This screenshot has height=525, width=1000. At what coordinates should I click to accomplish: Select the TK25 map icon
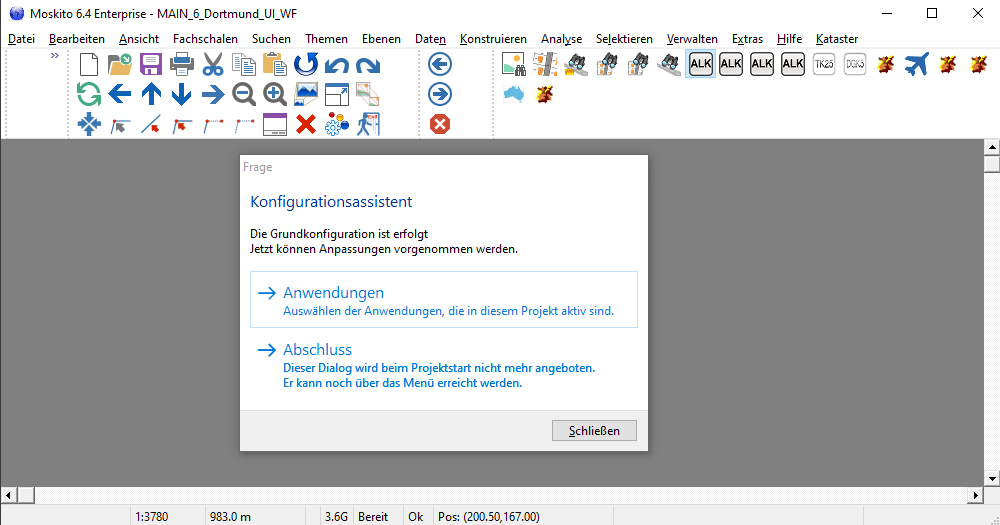coord(824,65)
